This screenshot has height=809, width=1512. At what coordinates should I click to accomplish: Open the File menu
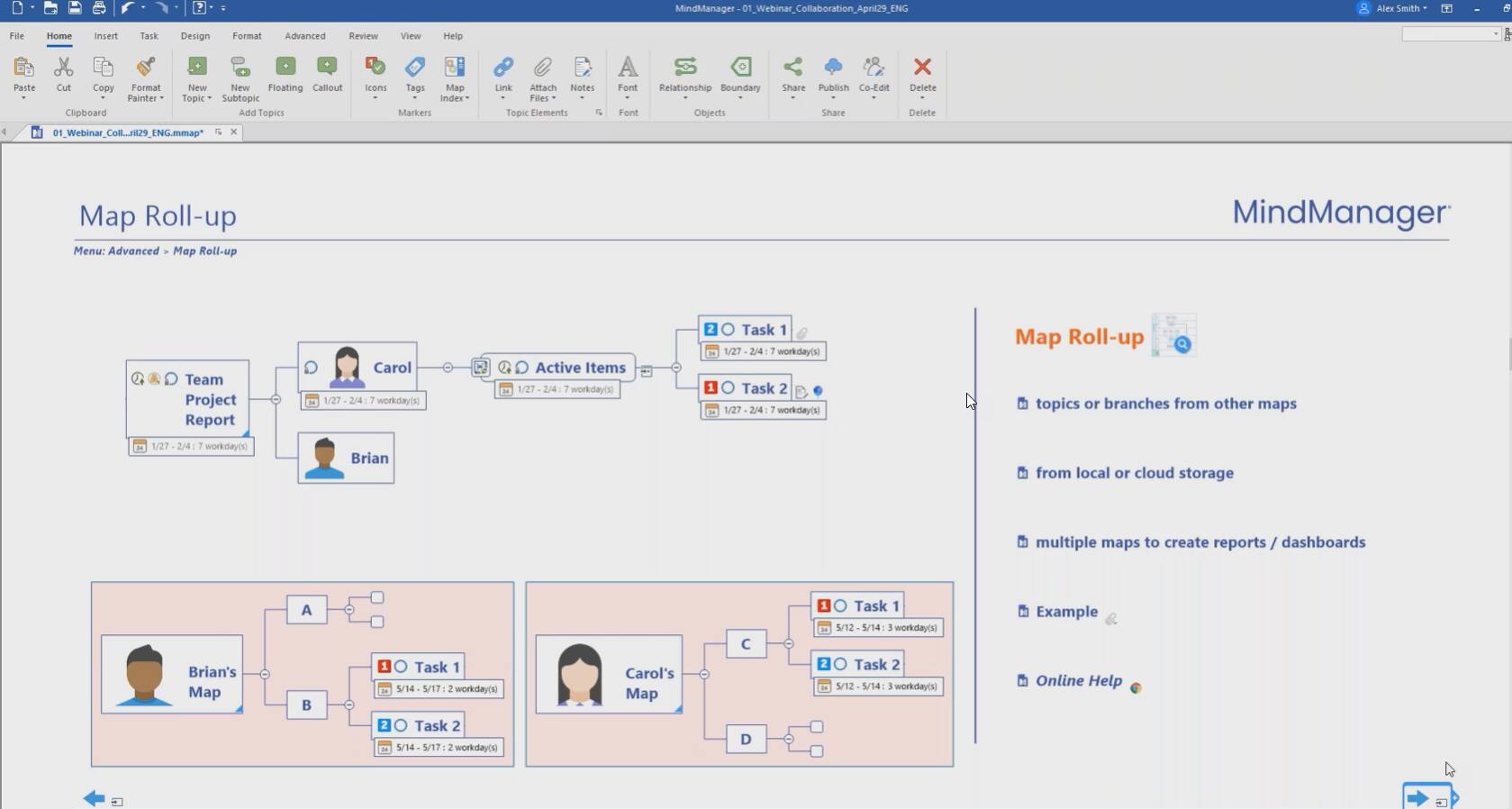pyautogui.click(x=17, y=36)
